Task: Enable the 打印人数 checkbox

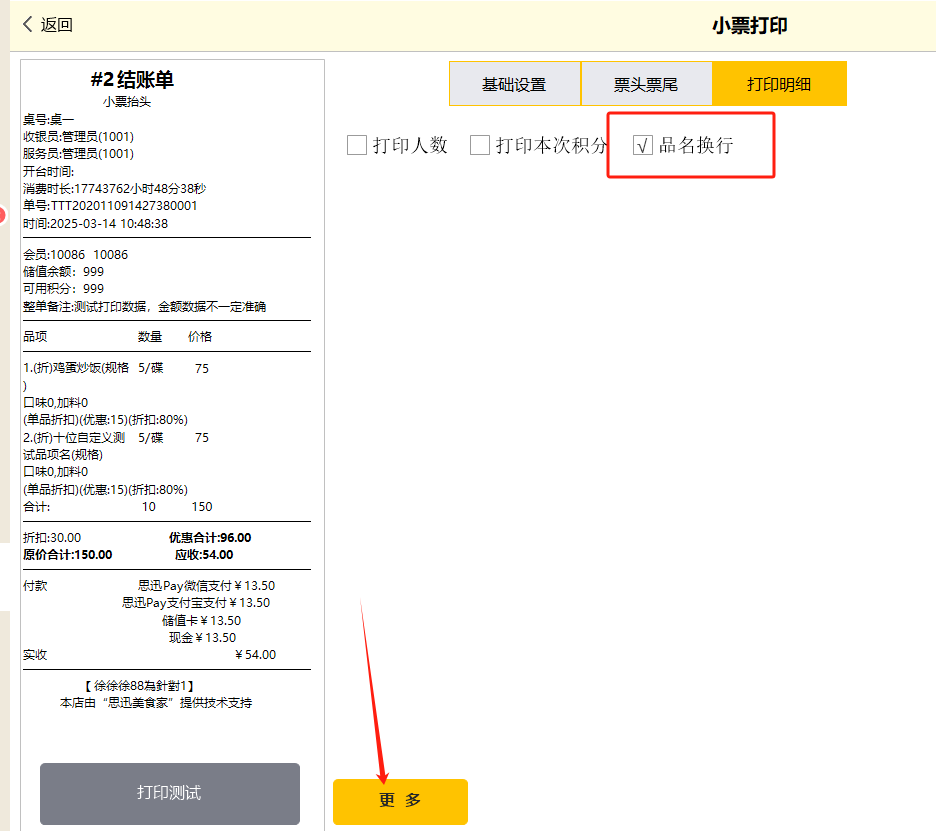Action: [x=357, y=146]
